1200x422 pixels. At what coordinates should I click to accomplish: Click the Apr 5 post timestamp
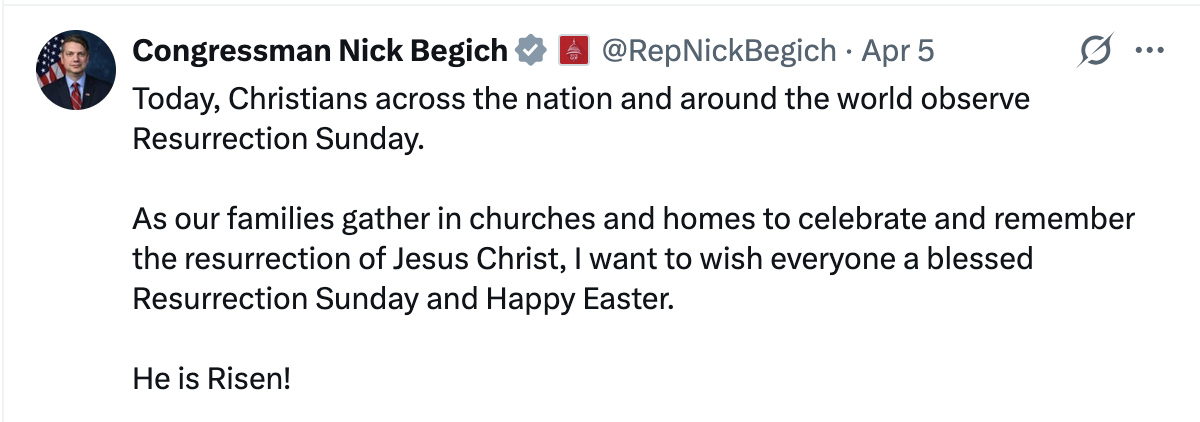(898, 50)
